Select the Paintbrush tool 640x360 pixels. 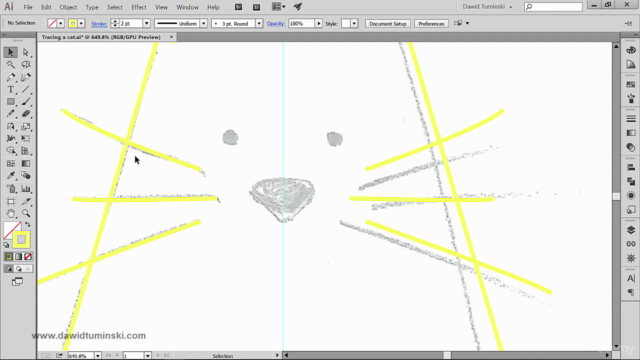pos(26,102)
